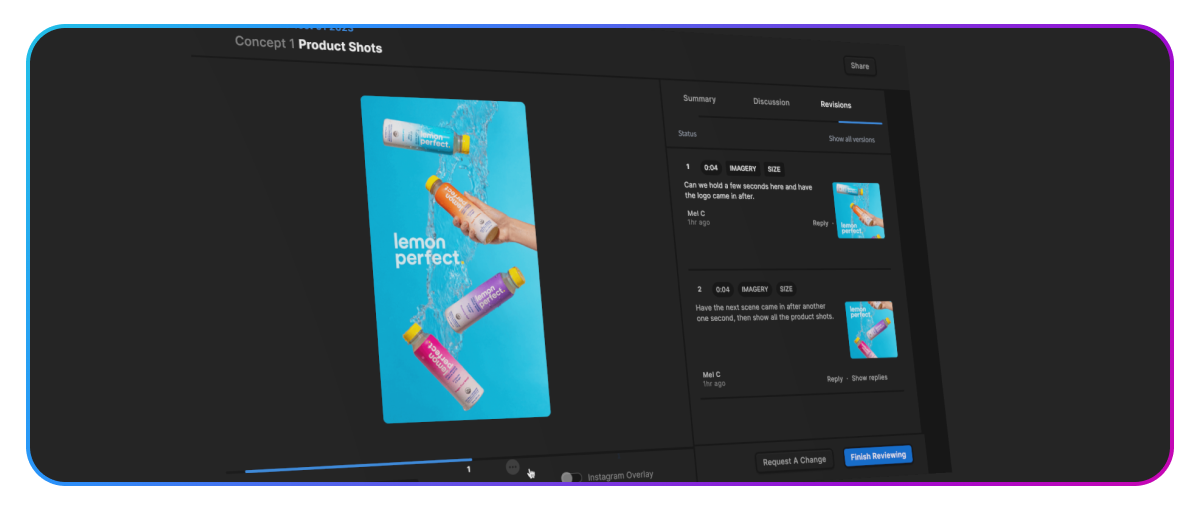The image size is (1200, 512).
Task: Open the second comment's thumbnail image
Action: point(870,330)
